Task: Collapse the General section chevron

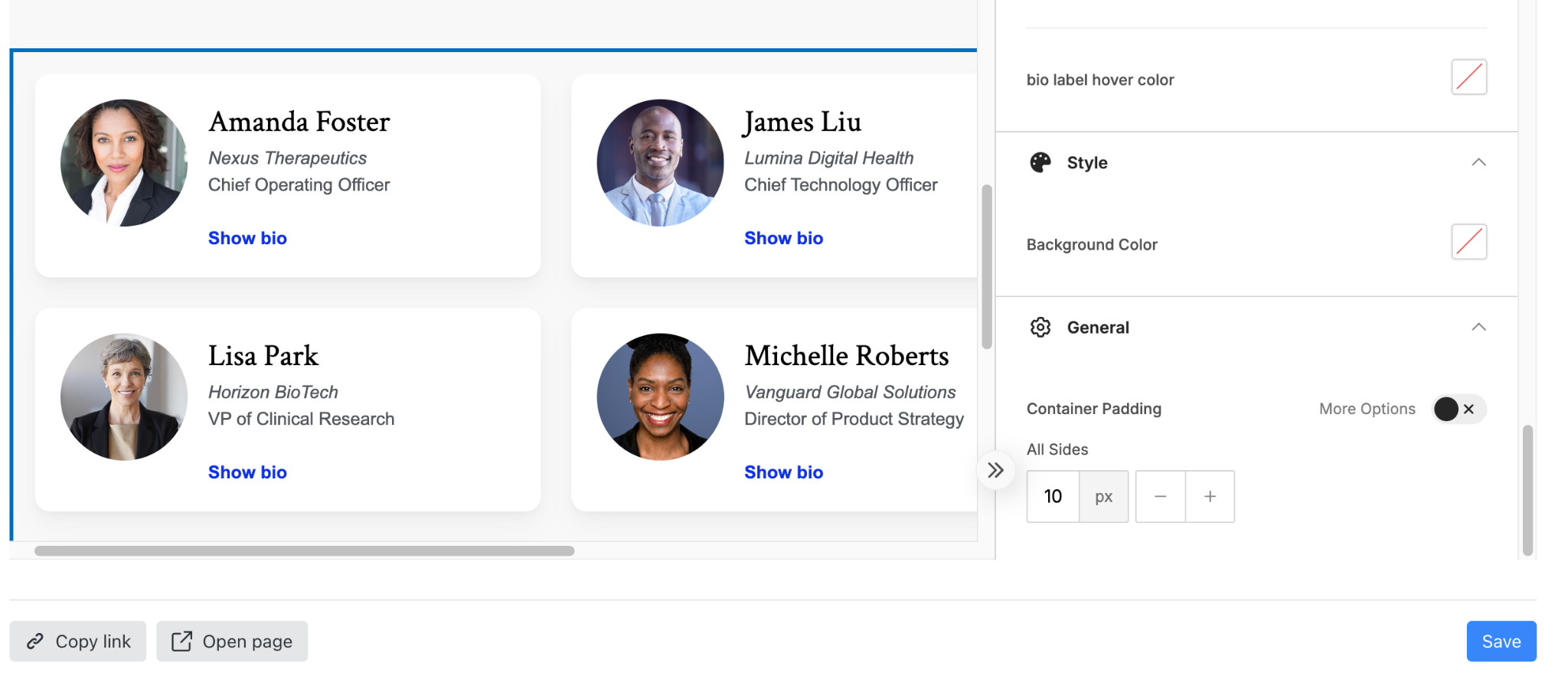Action: click(x=1478, y=328)
